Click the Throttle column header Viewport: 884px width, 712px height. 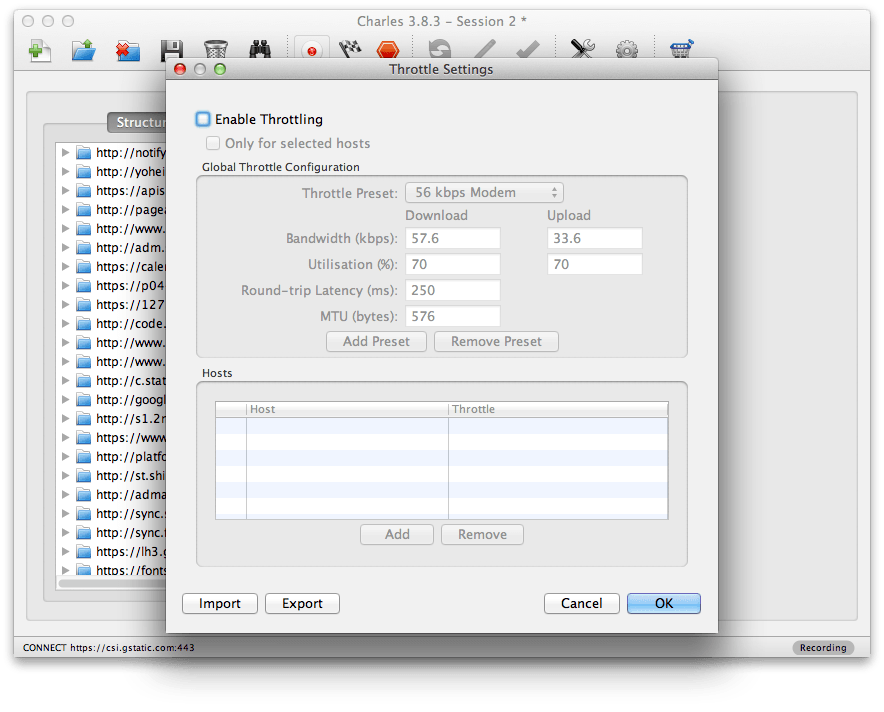558,409
